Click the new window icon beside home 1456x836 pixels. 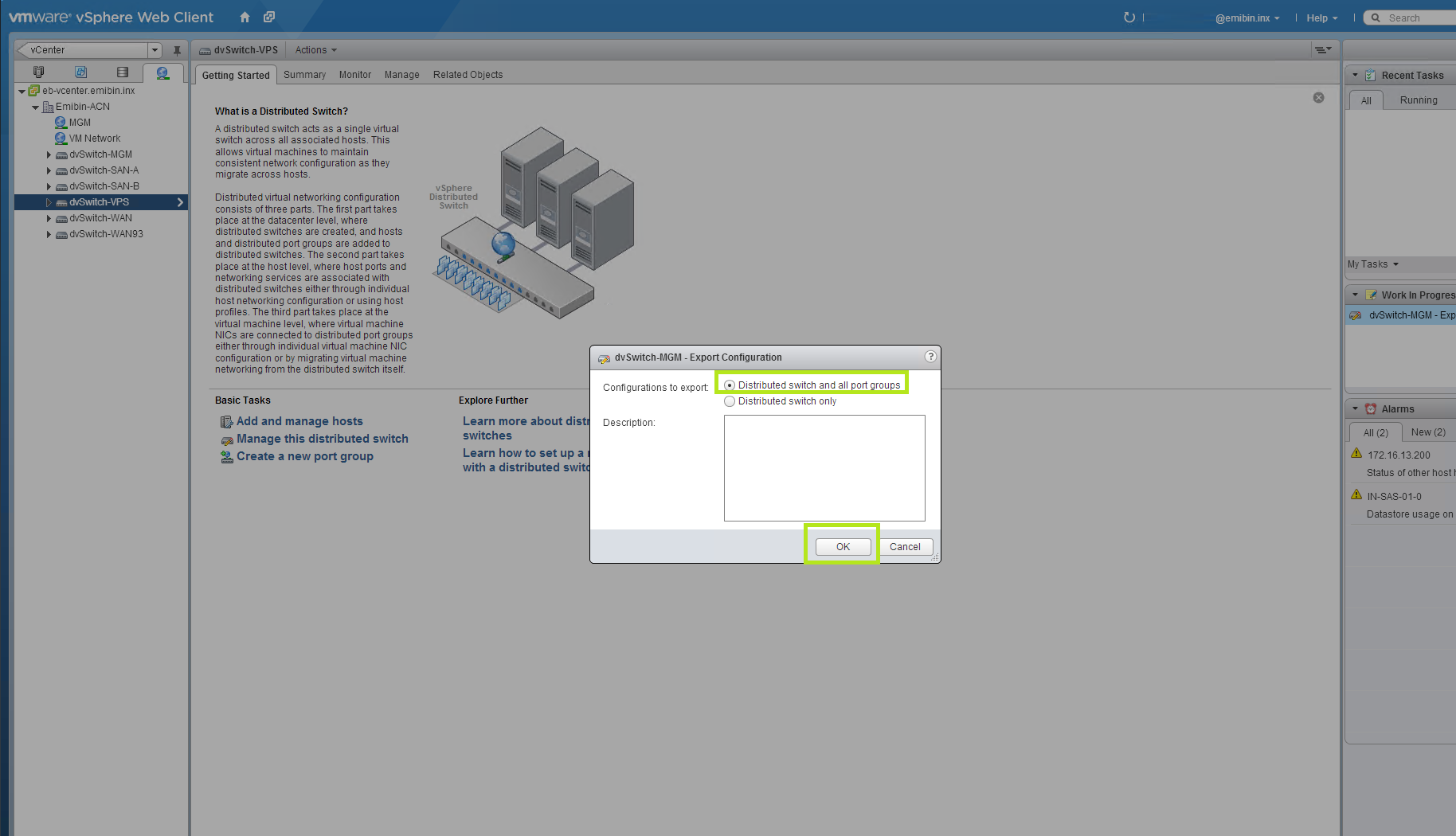(x=269, y=17)
